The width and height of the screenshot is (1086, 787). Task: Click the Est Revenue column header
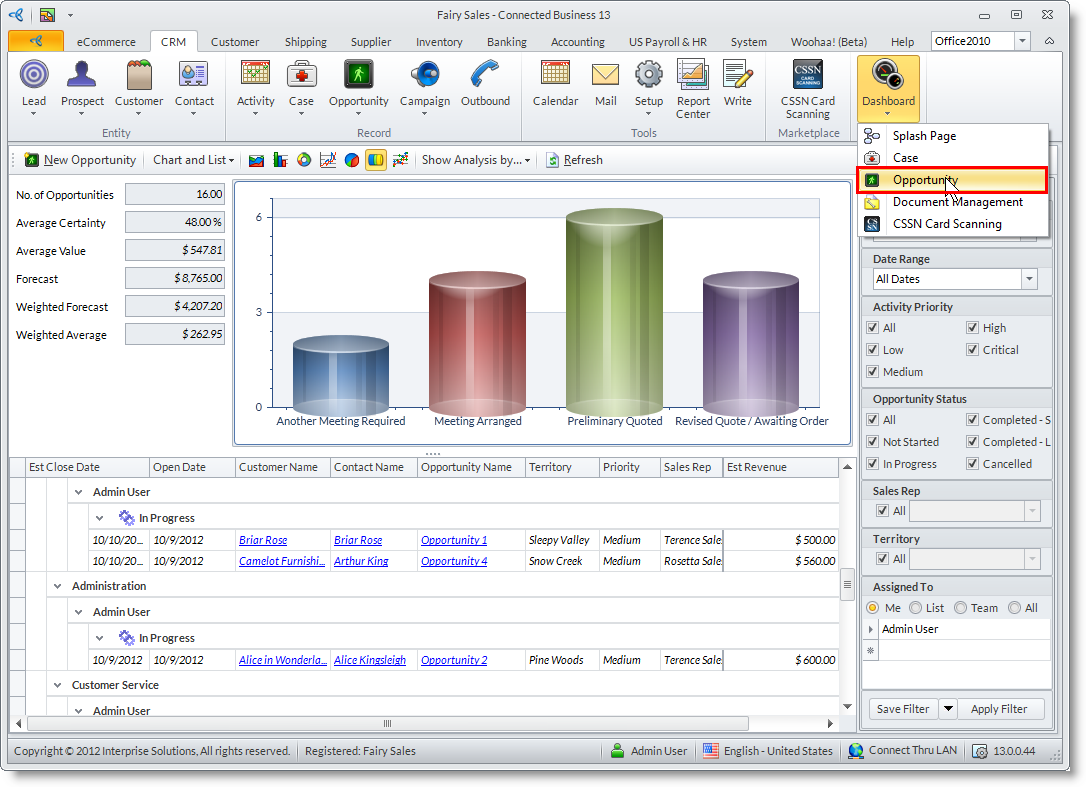(757, 467)
